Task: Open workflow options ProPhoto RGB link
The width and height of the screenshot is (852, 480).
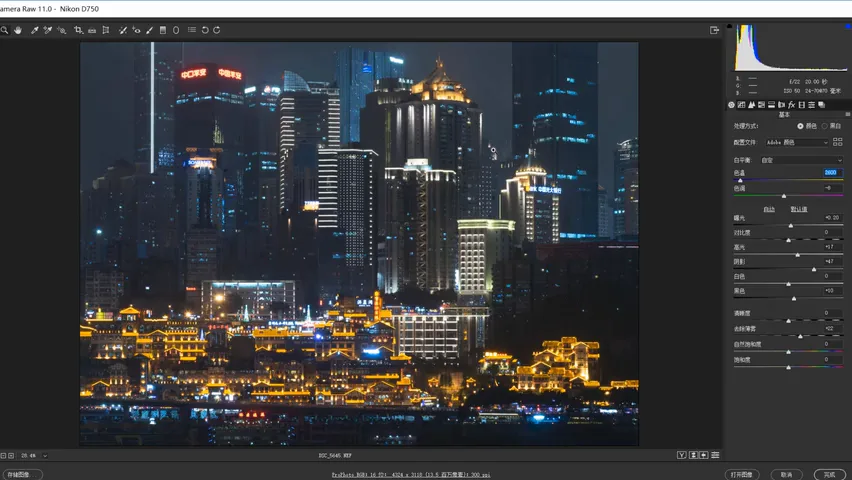Action: coord(411,475)
